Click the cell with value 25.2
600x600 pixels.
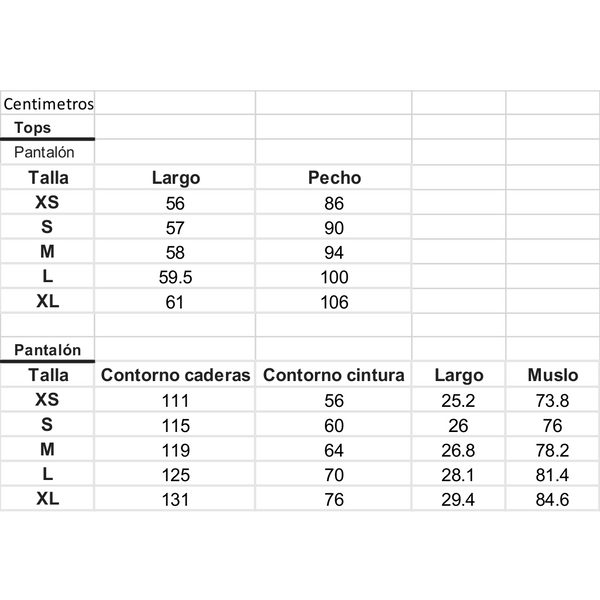coord(458,400)
